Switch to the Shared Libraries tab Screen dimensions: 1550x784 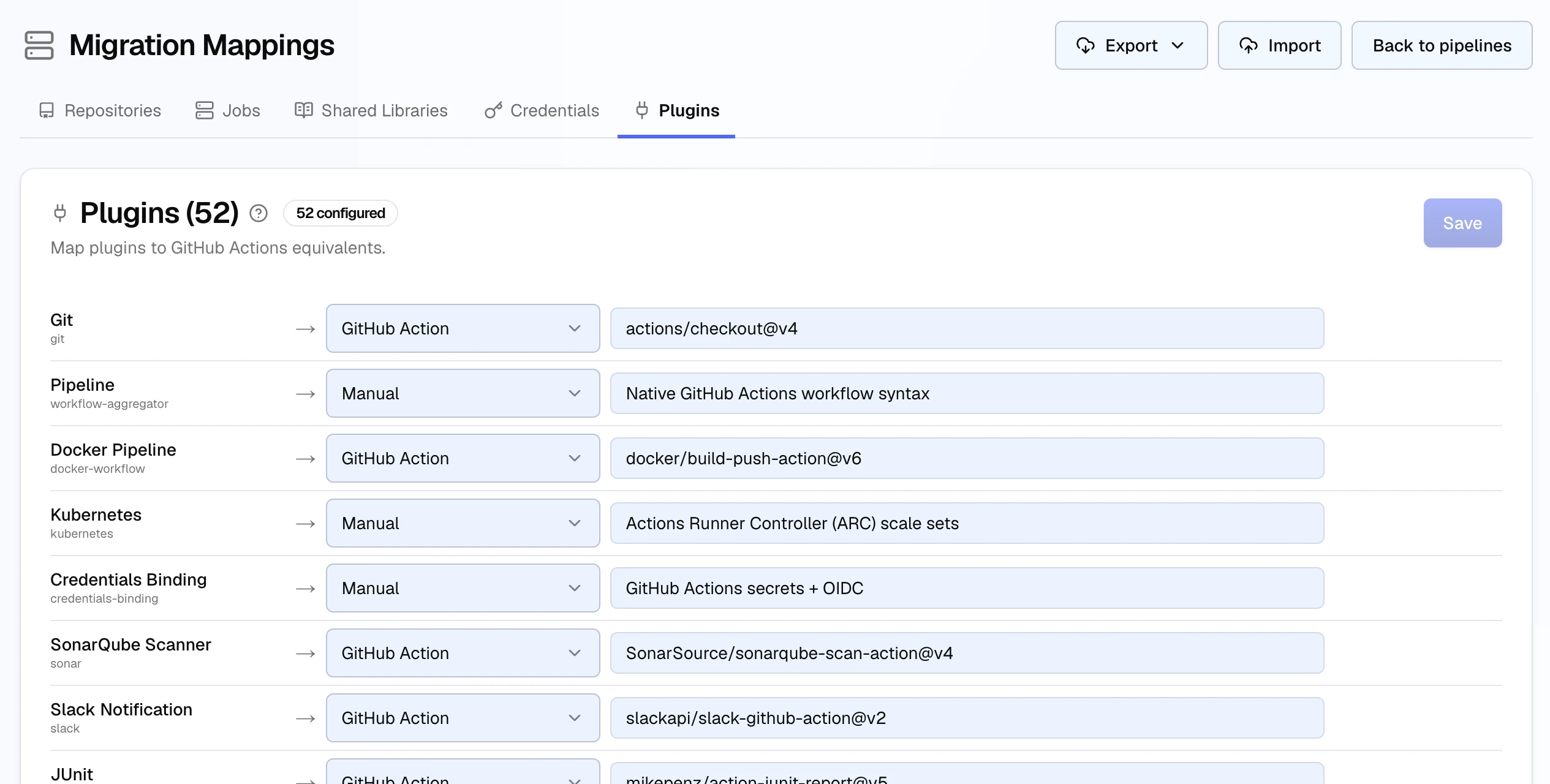coord(371,110)
